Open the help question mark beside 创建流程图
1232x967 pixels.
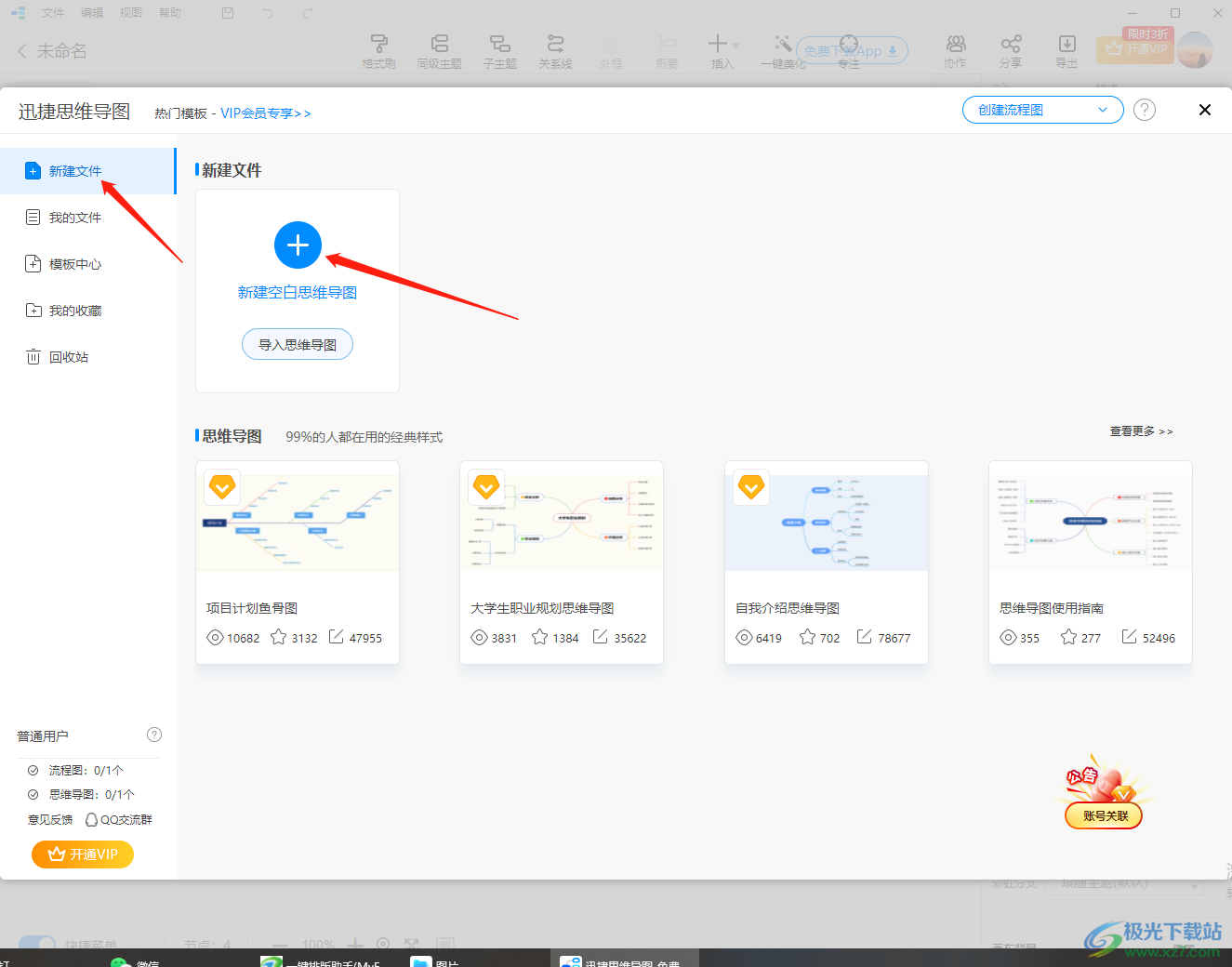(1145, 110)
